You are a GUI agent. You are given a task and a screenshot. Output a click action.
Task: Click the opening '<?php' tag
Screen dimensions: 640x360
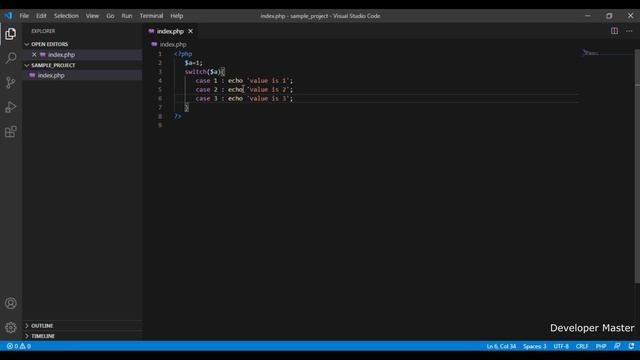(183, 54)
